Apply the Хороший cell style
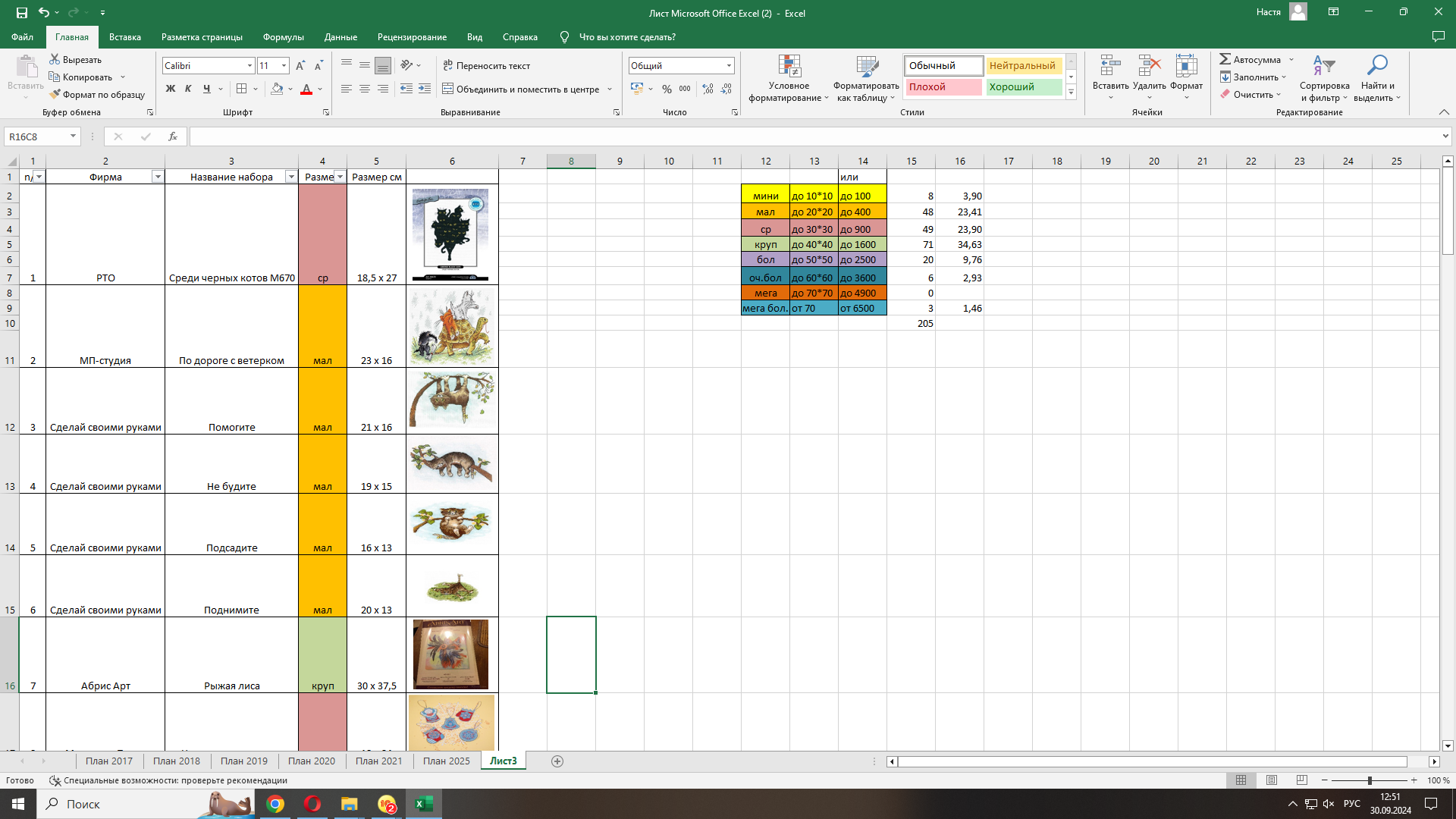 pos(1023,87)
